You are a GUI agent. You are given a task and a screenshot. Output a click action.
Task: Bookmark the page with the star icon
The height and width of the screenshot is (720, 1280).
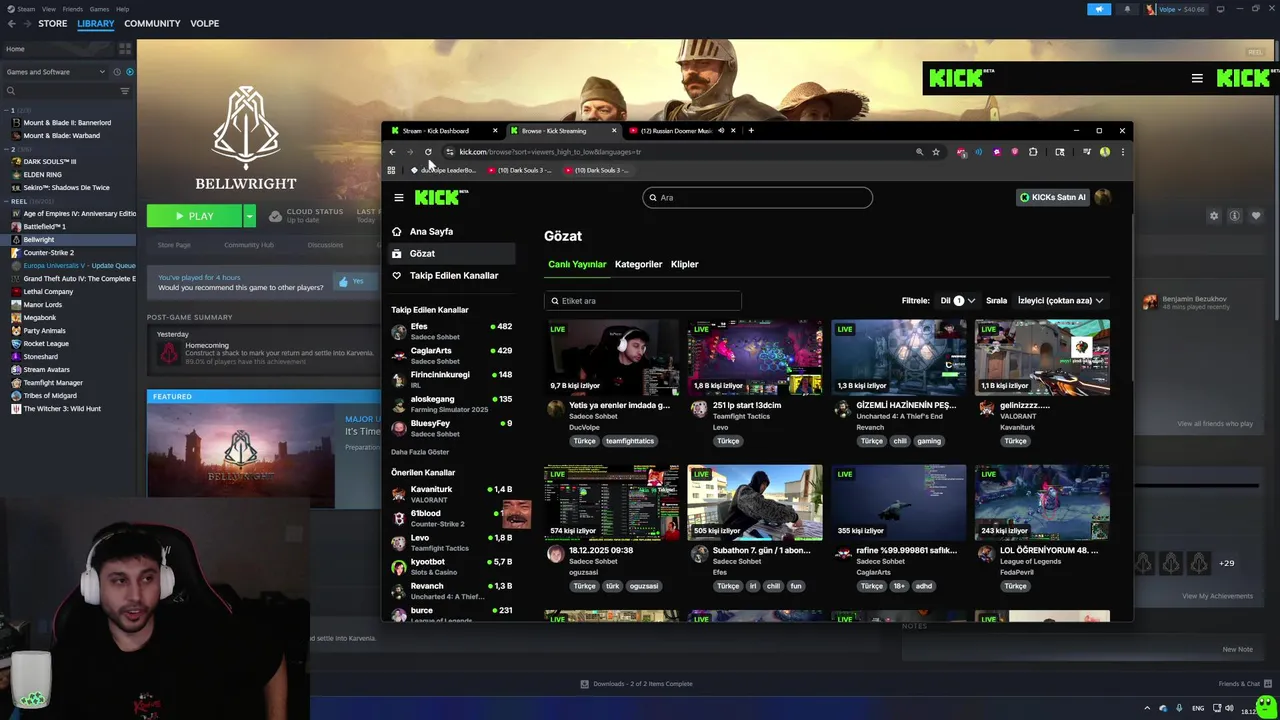[936, 152]
